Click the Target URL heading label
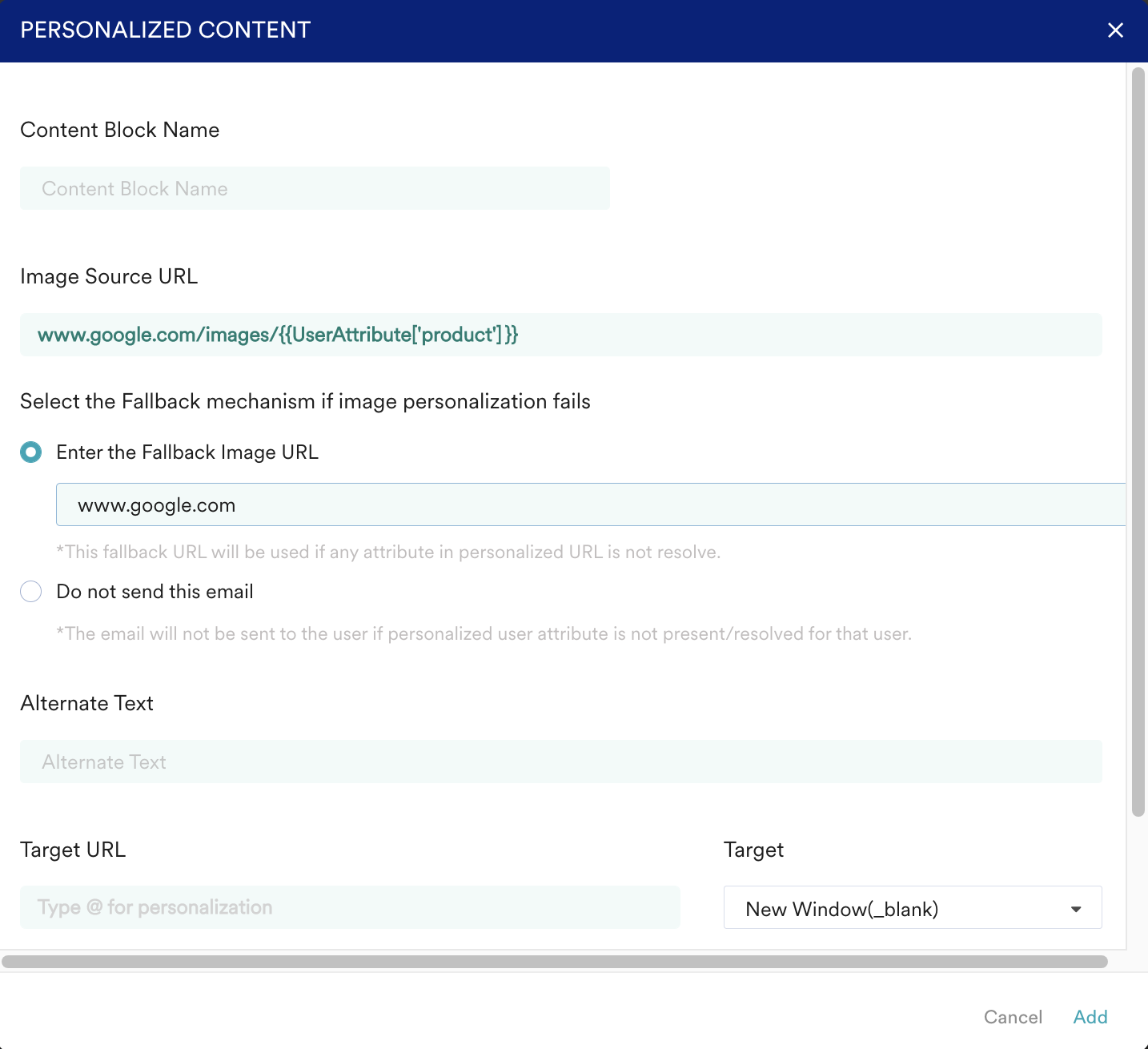 [73, 850]
